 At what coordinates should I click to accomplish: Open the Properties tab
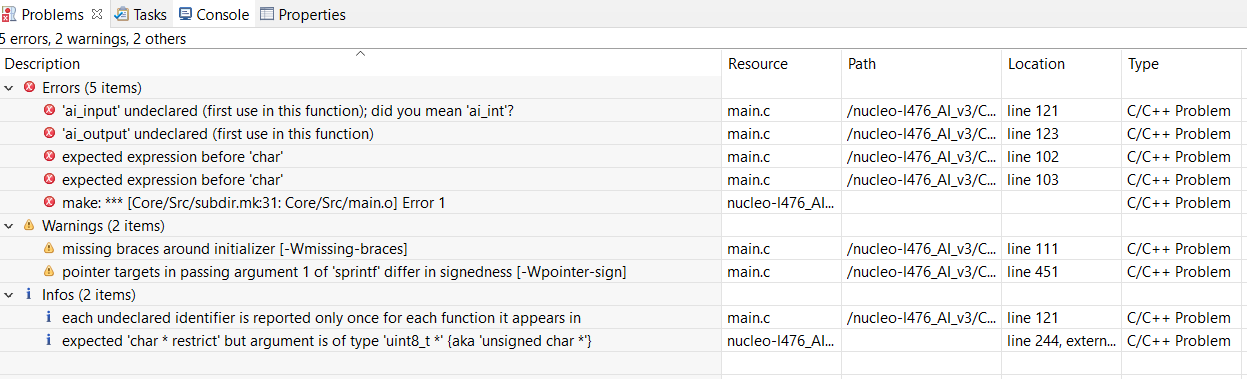[x=302, y=14]
